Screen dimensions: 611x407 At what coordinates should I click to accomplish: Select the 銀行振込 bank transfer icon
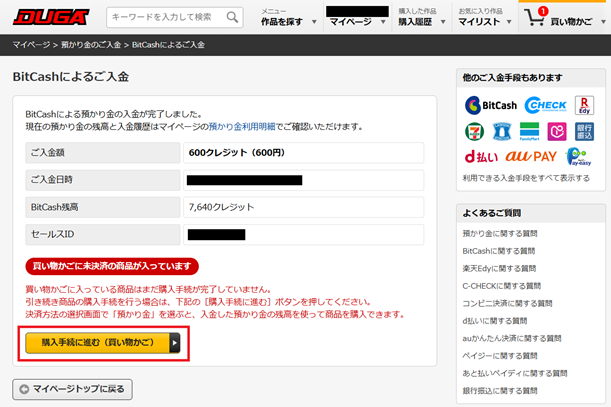click(x=584, y=131)
